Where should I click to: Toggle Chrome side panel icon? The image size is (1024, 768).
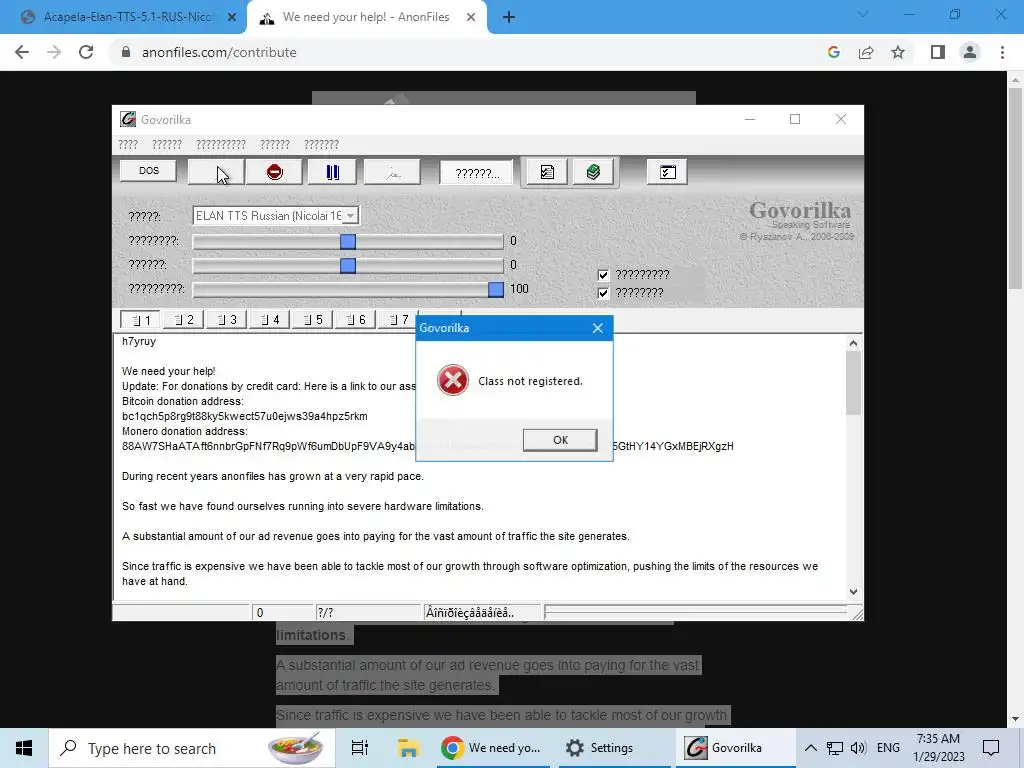938,52
